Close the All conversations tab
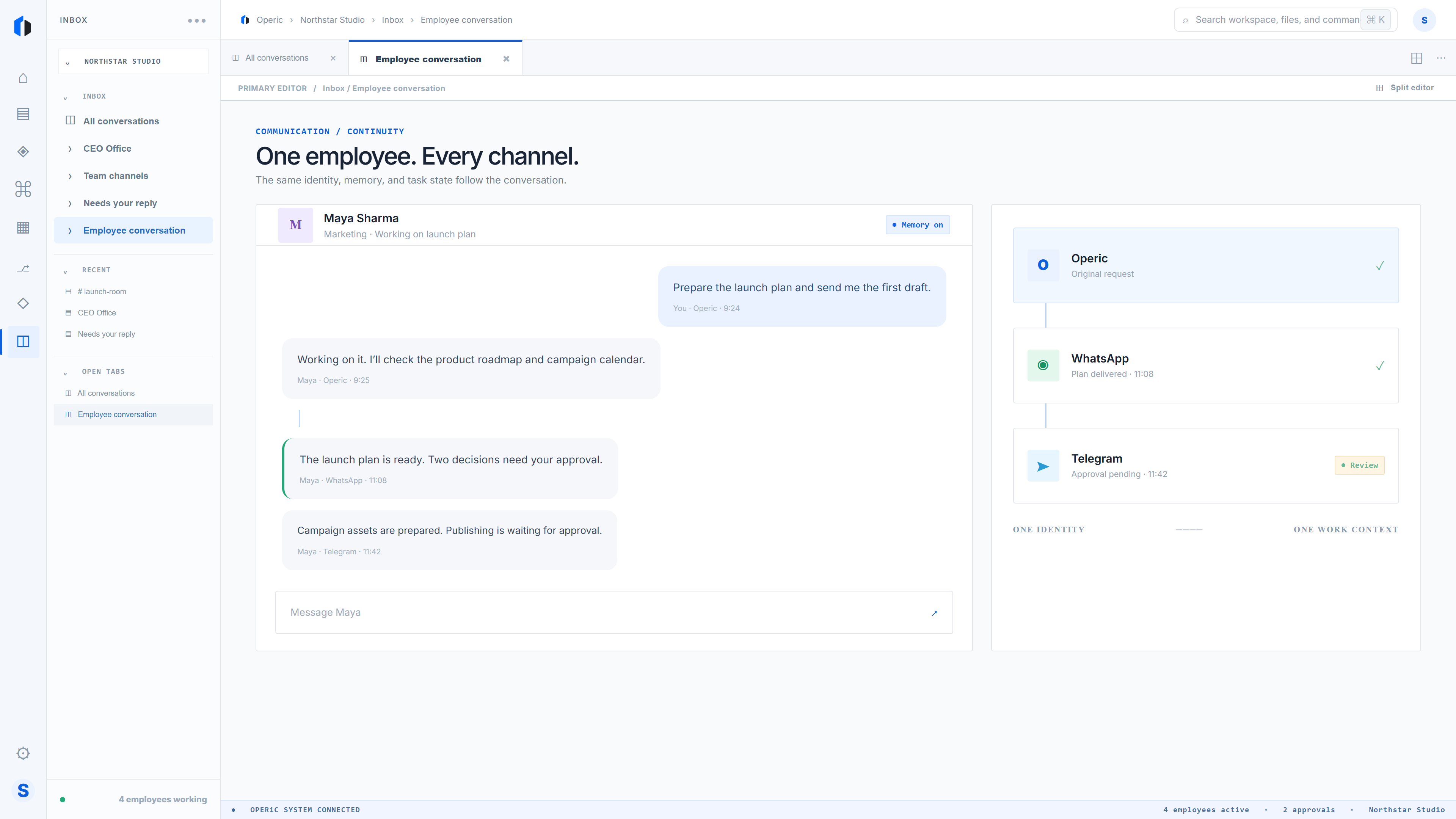This screenshot has width=1456, height=819. point(333,58)
